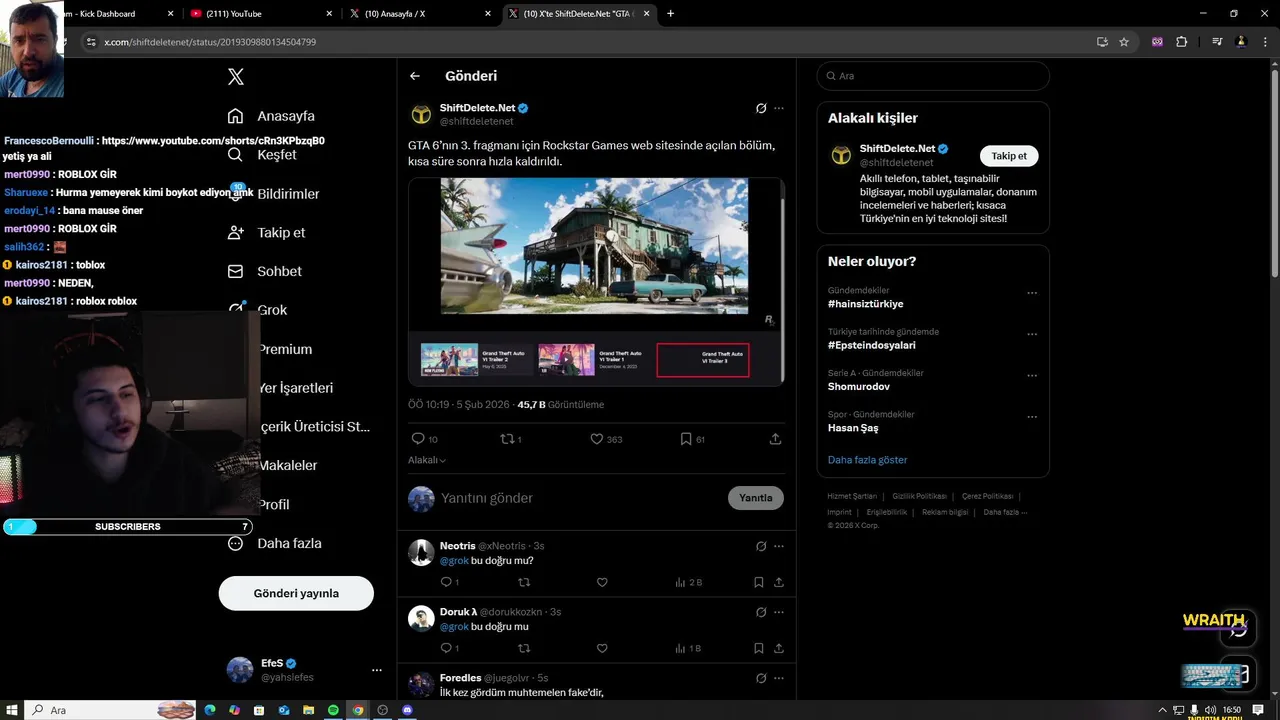The image size is (1280, 720).
Task: Open a new browser tab
Action: coord(670,14)
